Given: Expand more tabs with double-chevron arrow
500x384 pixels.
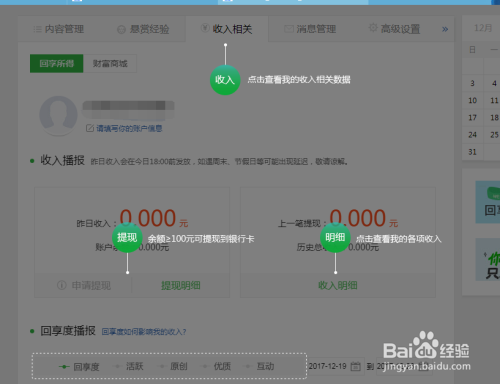Looking at the screenshot, I should coord(445,29).
